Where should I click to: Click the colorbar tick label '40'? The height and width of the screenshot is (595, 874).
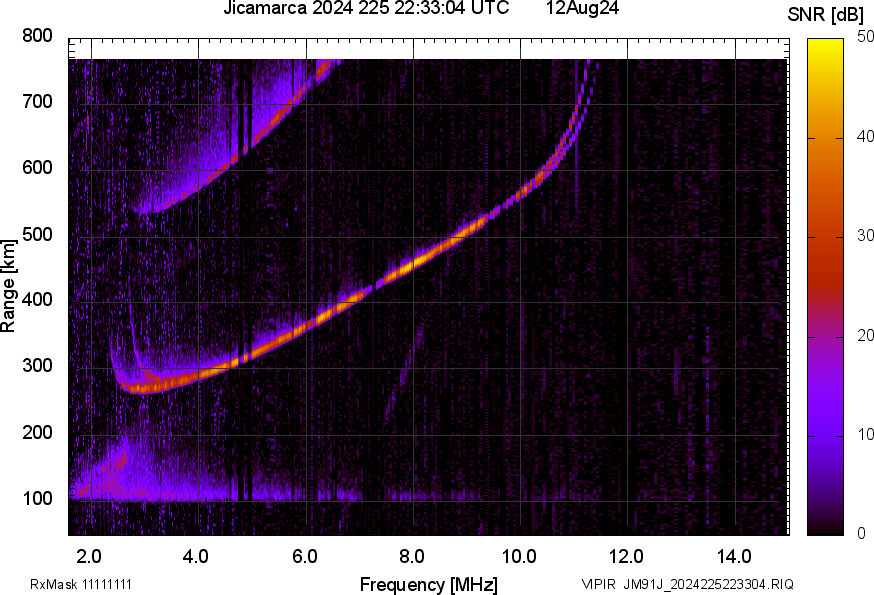865,136
